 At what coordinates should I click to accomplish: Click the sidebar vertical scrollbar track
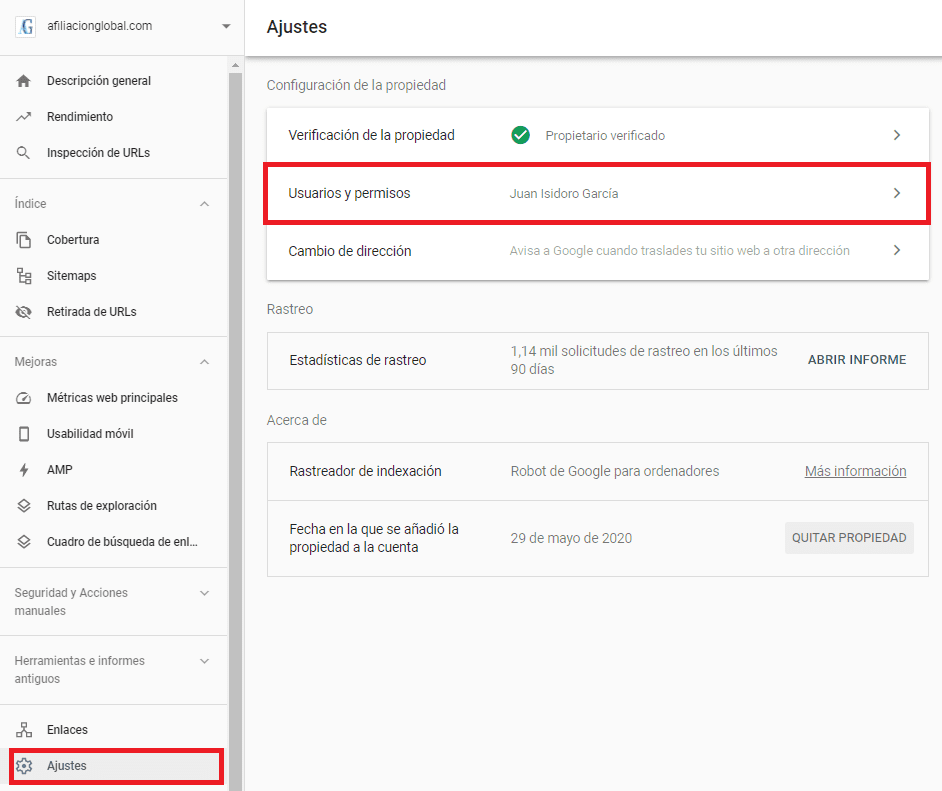pos(236,431)
